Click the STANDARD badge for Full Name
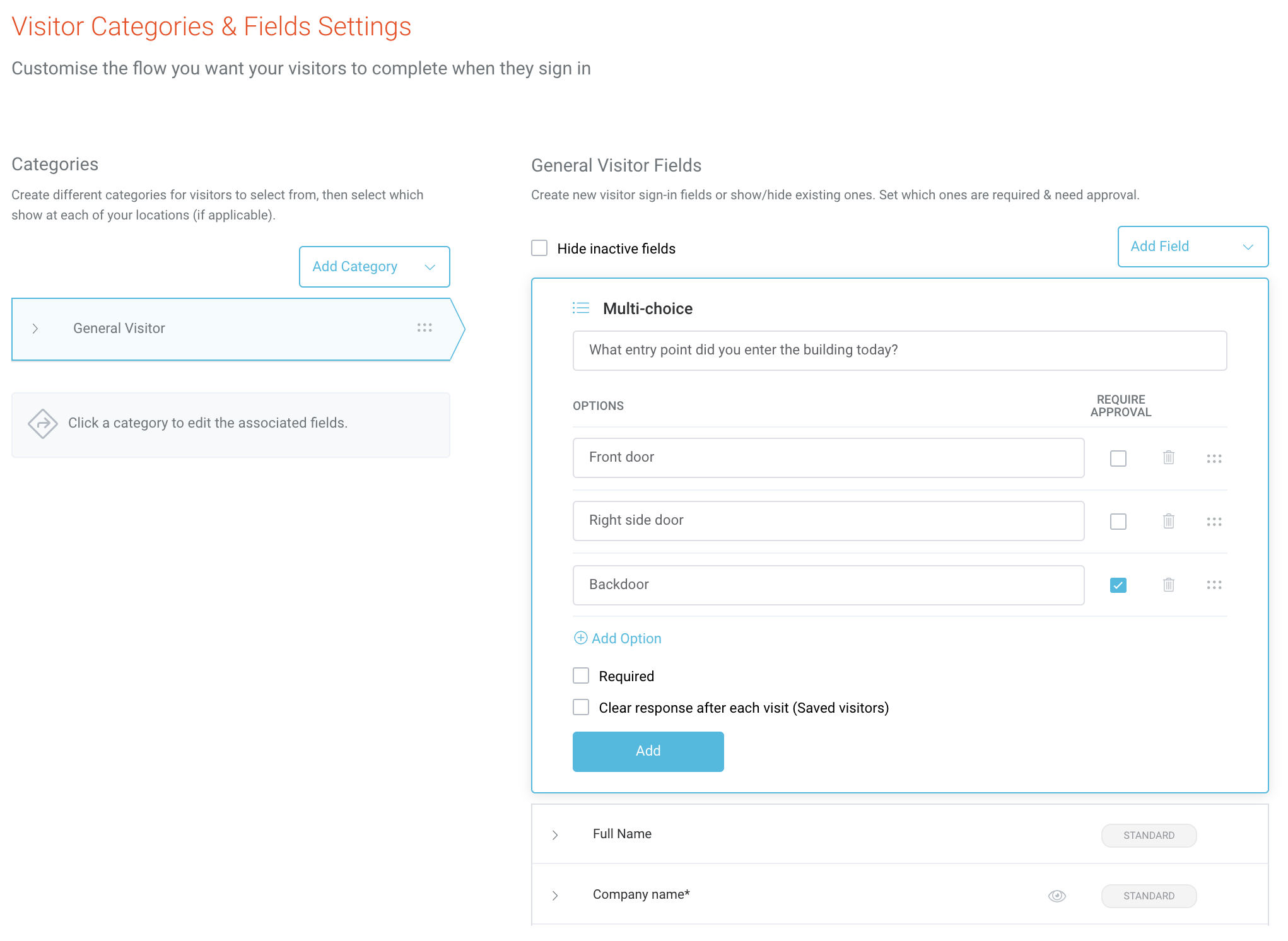1288x941 pixels. click(1149, 835)
